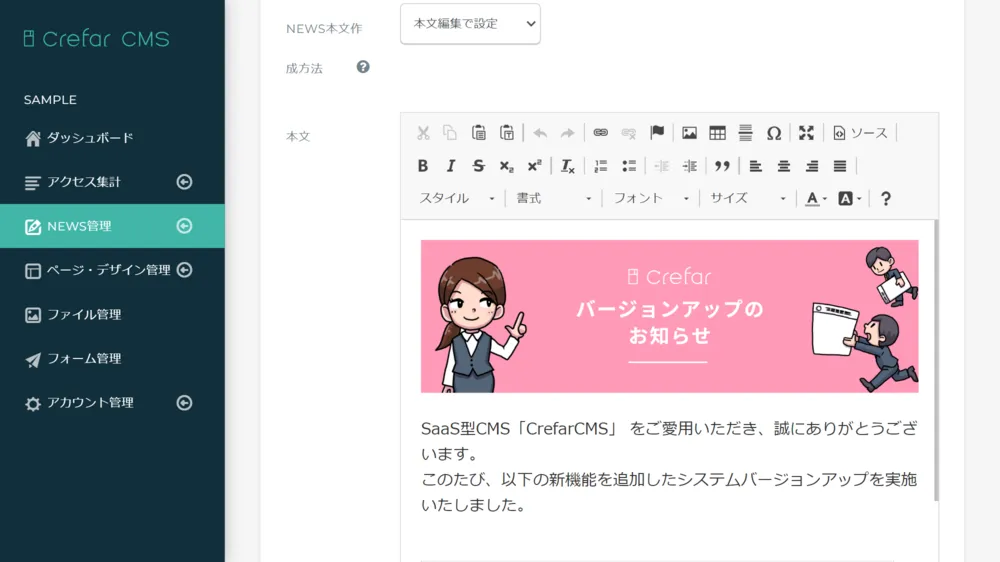Open the 書式 format dropdown

[x=554, y=198]
